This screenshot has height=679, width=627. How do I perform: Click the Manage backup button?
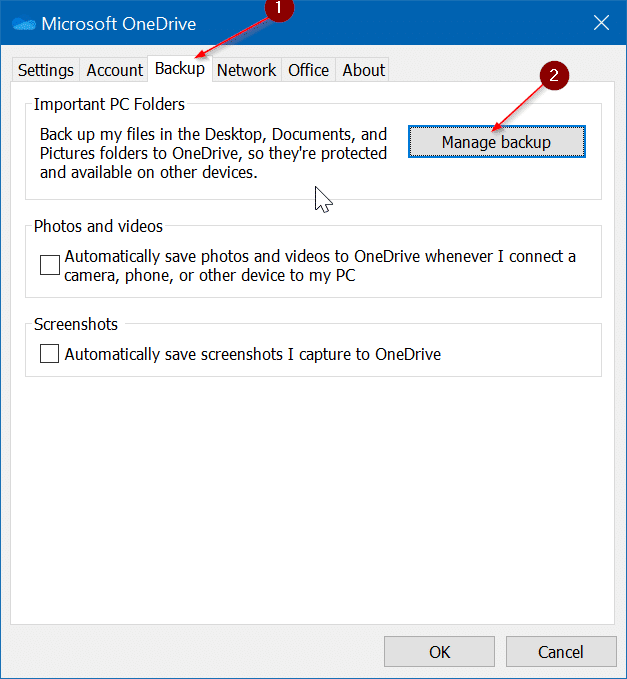(x=497, y=142)
